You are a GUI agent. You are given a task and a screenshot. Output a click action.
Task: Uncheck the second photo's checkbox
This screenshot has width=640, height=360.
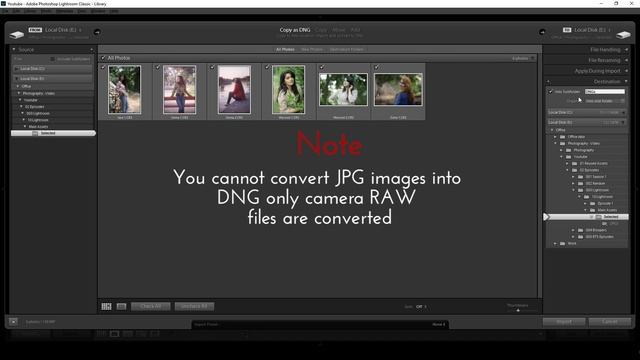[x=158, y=67]
